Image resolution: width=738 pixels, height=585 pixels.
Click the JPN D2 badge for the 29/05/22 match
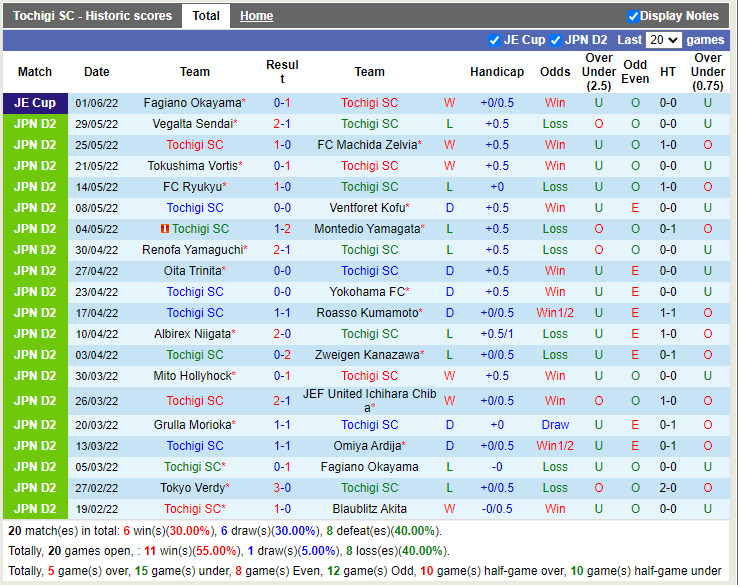pyautogui.click(x=35, y=124)
